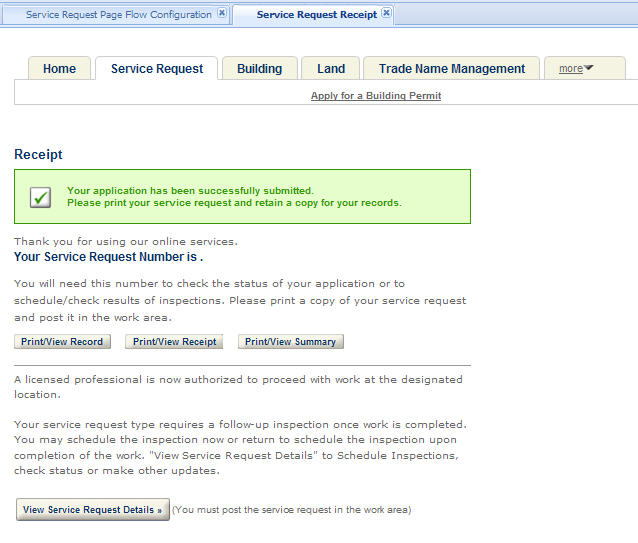Expand the more dropdown menu
Screen dimensions: 638x543
(576, 69)
